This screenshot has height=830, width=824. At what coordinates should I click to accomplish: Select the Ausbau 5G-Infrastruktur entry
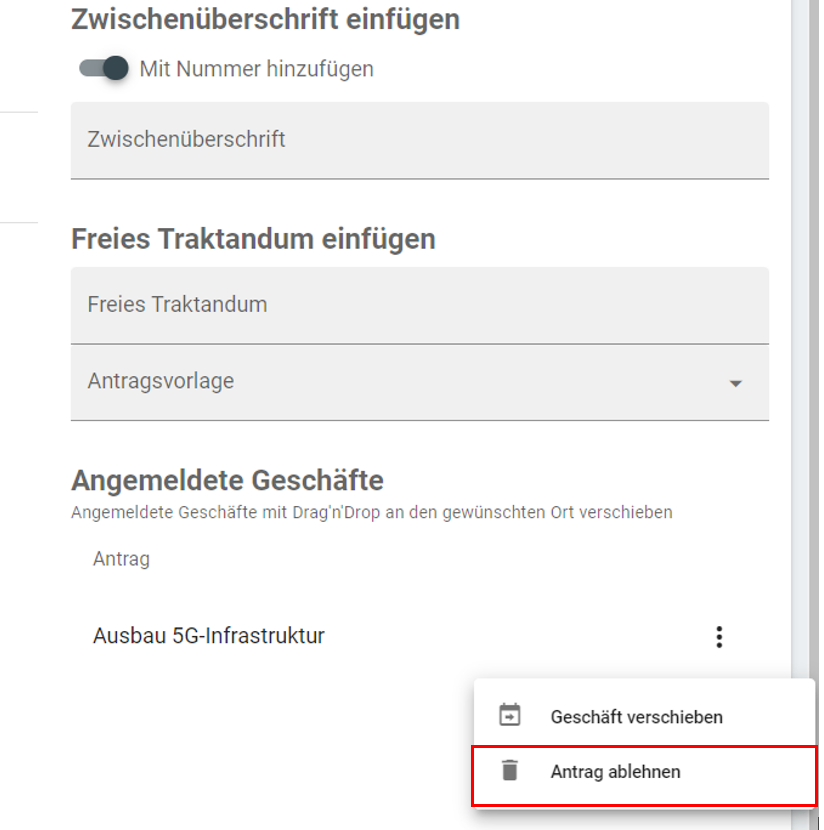pos(209,636)
